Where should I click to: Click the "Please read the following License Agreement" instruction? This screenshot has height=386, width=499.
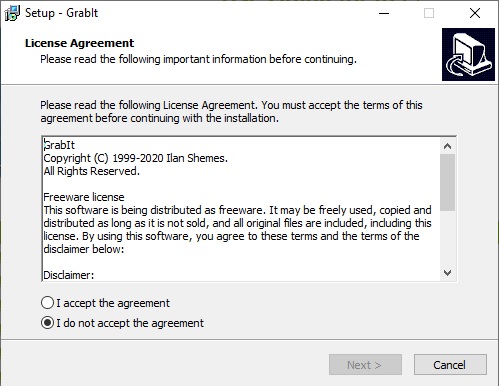231,111
